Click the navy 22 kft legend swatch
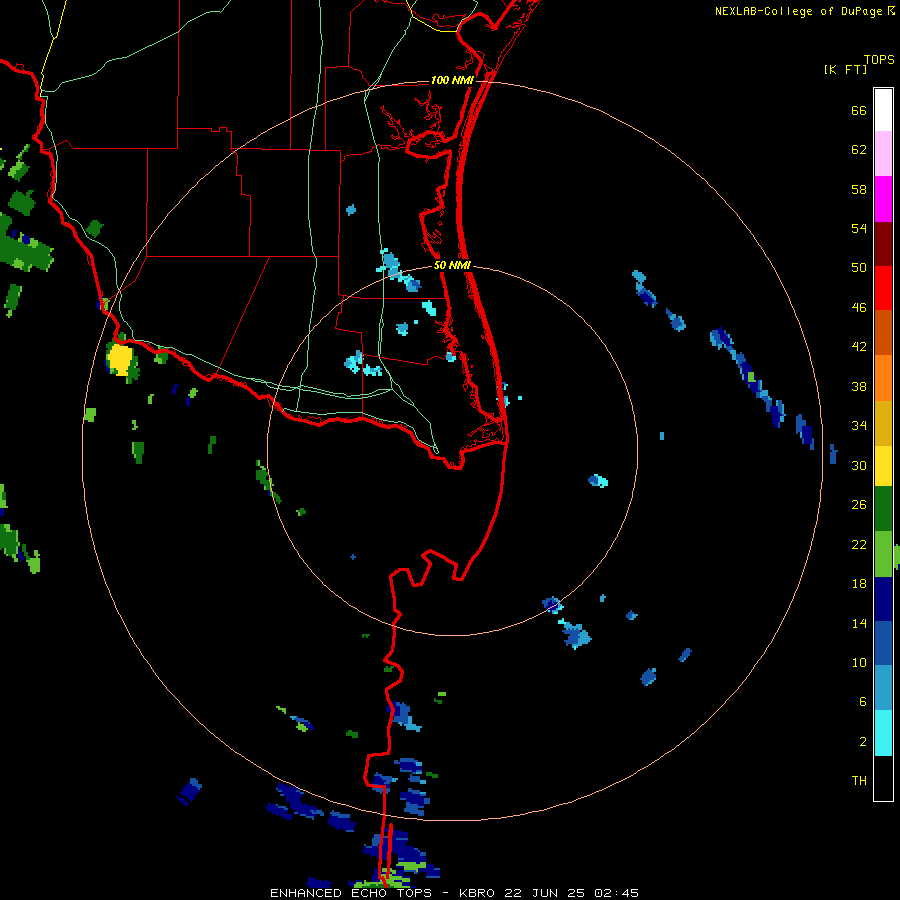900x900 pixels. click(x=883, y=599)
